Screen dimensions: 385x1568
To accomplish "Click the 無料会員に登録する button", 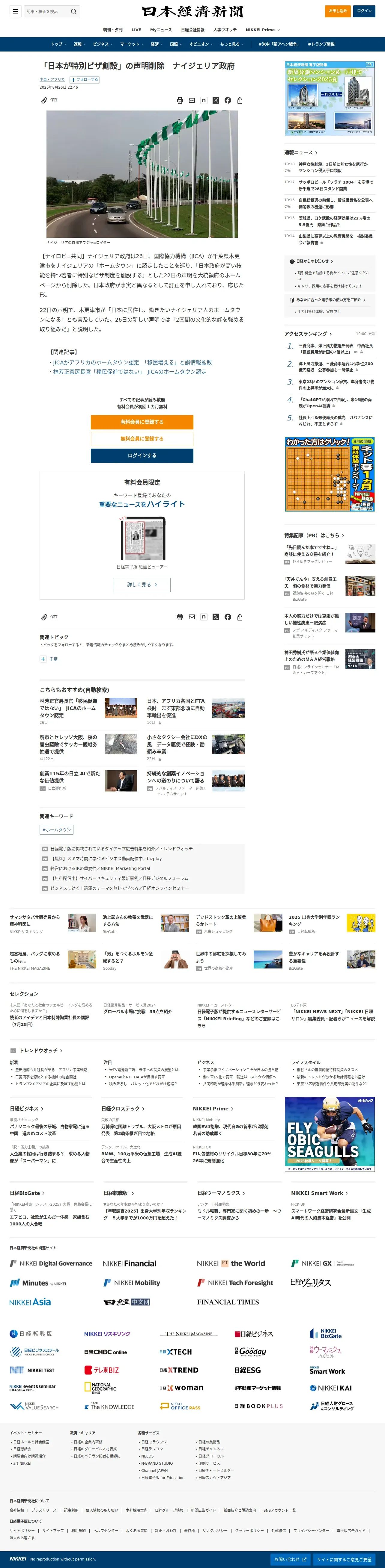I will click(142, 439).
